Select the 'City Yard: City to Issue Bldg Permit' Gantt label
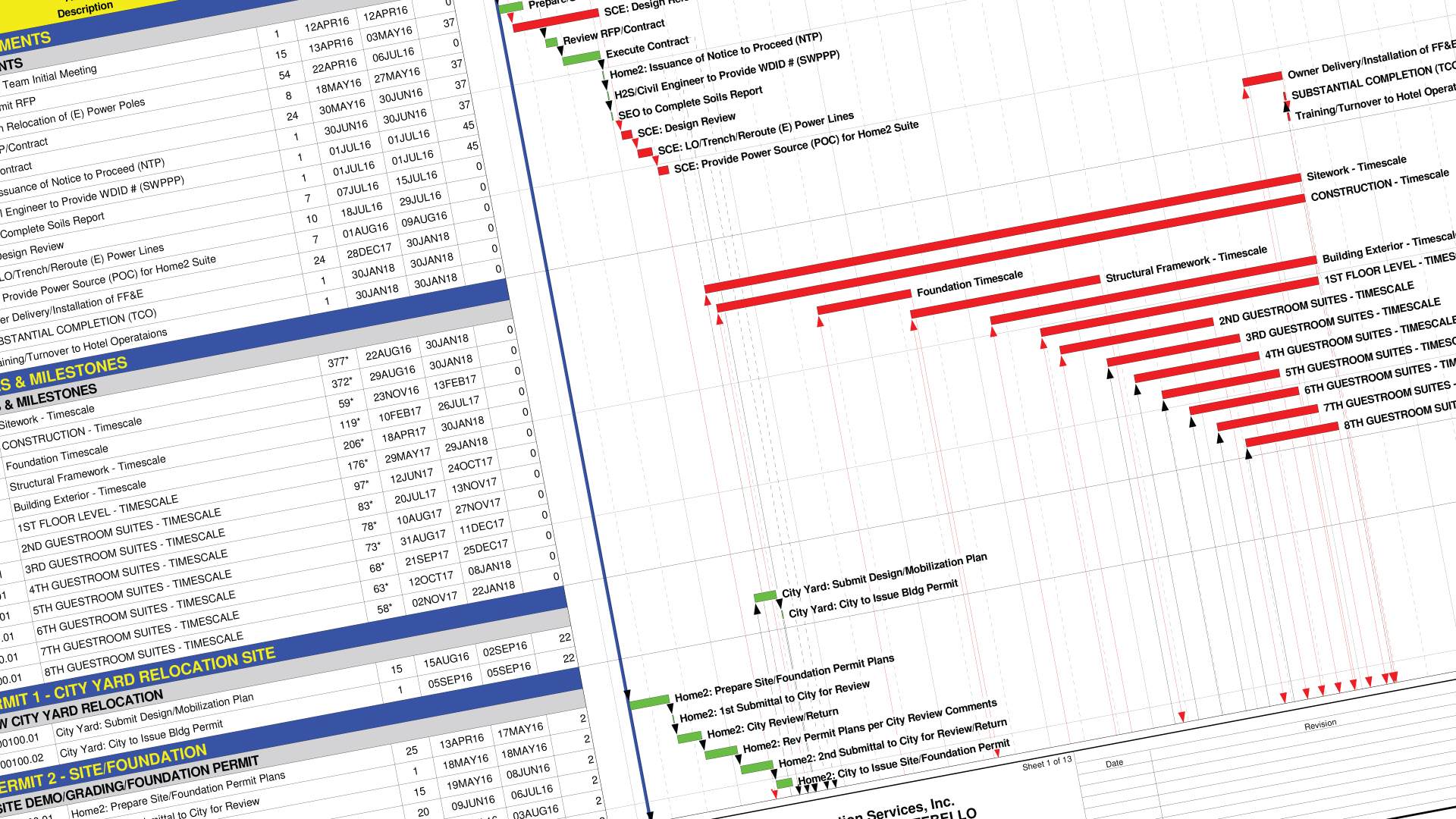The height and width of the screenshot is (819, 1456). [873, 598]
